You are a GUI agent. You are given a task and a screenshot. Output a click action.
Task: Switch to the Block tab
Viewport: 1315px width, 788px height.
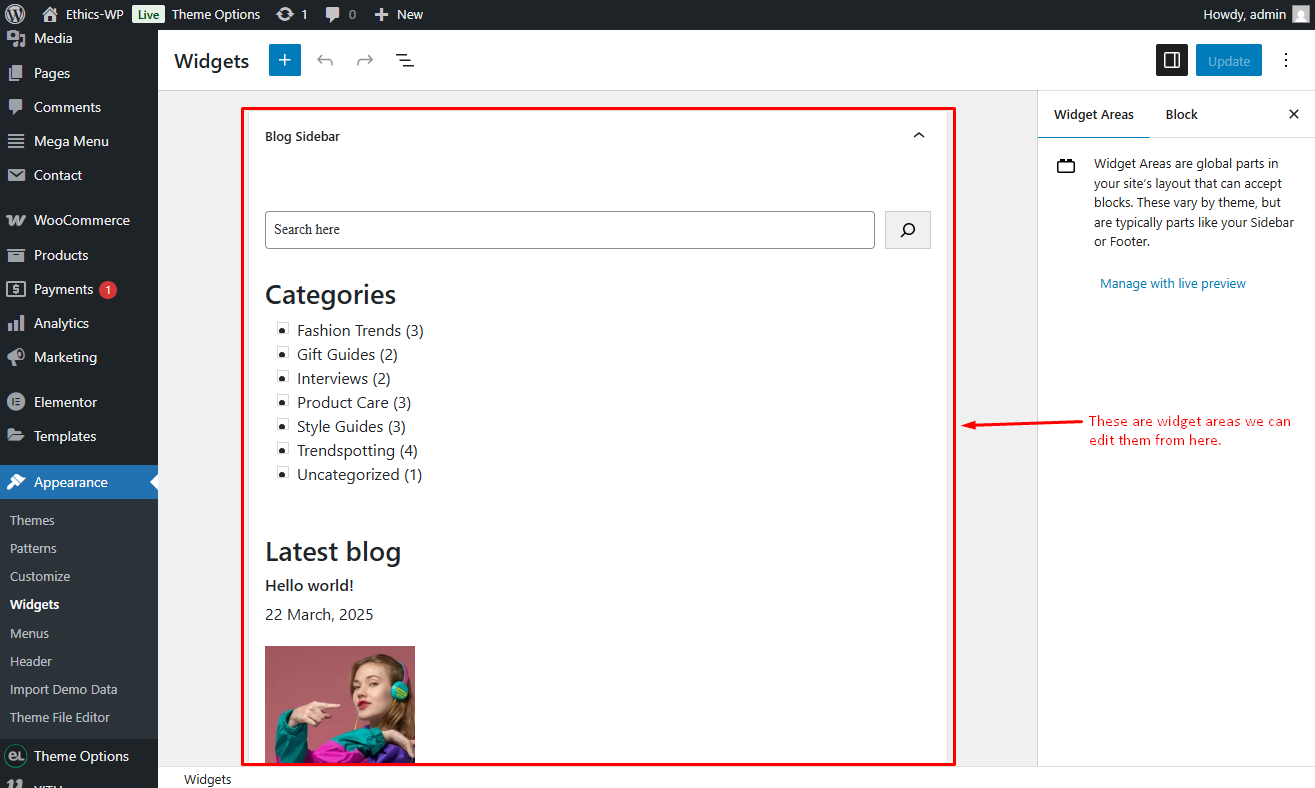point(1181,114)
